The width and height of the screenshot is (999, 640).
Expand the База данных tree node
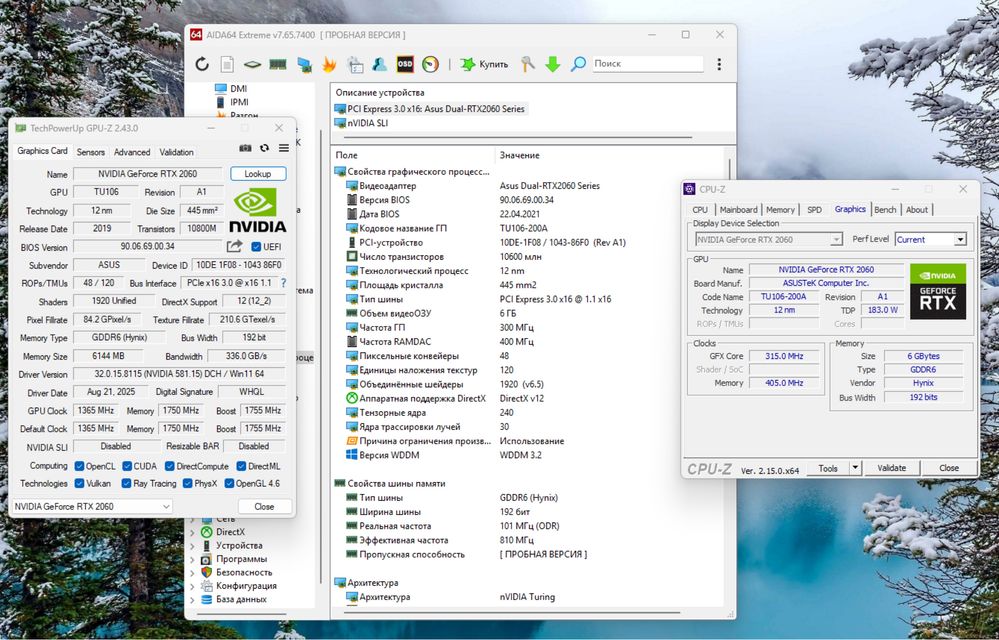192,599
